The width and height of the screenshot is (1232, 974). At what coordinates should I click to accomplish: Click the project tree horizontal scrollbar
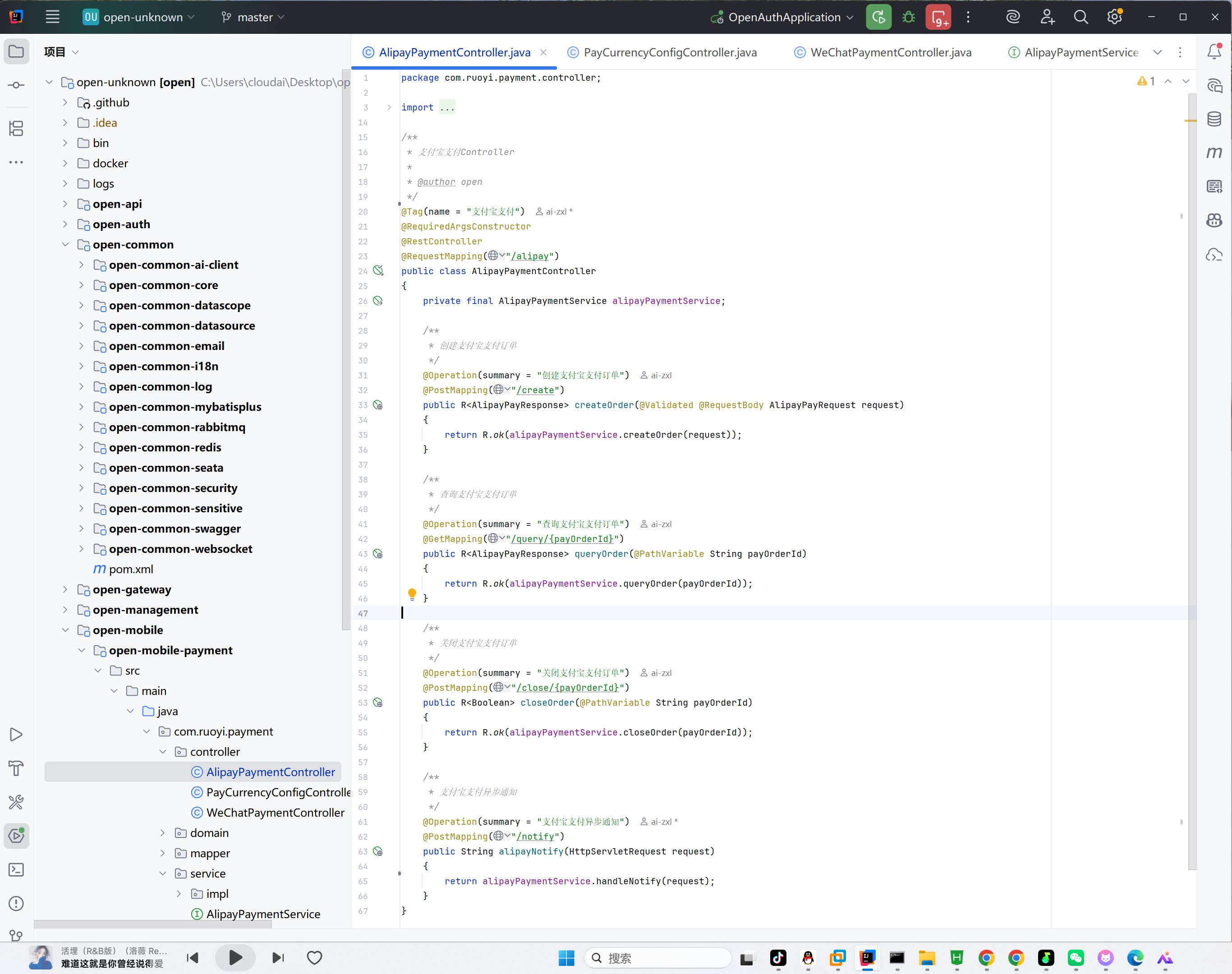[153, 925]
